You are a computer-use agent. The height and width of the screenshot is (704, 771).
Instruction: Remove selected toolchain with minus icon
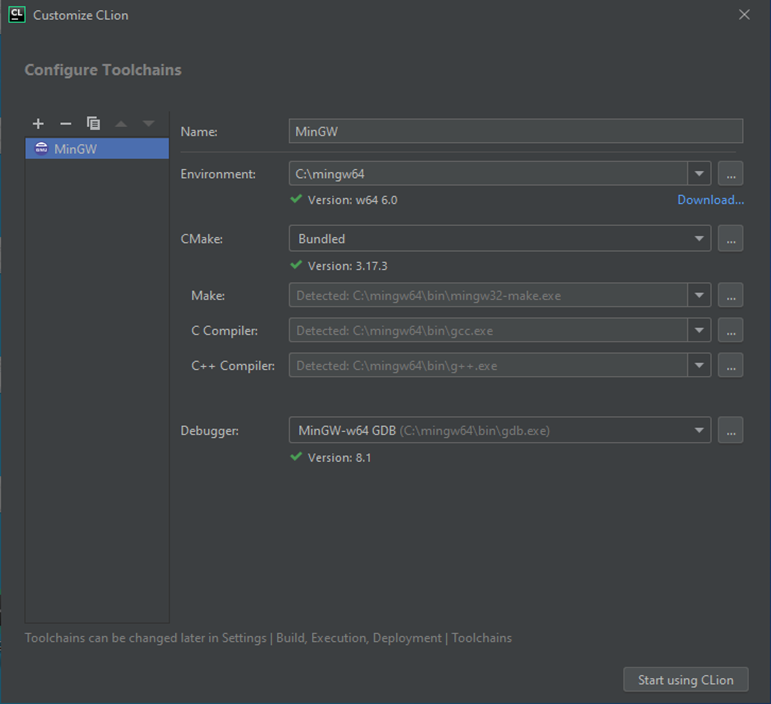click(65, 123)
